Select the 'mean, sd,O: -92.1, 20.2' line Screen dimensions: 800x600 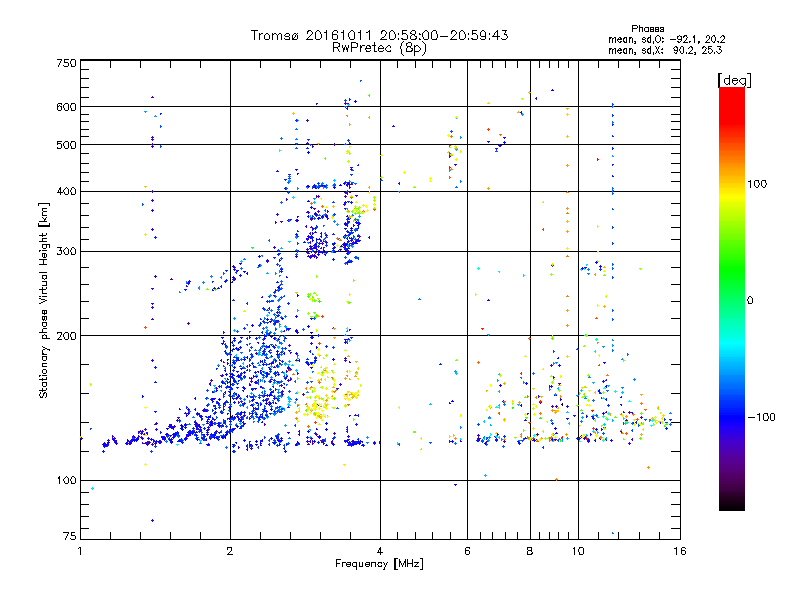pyautogui.click(x=666, y=39)
